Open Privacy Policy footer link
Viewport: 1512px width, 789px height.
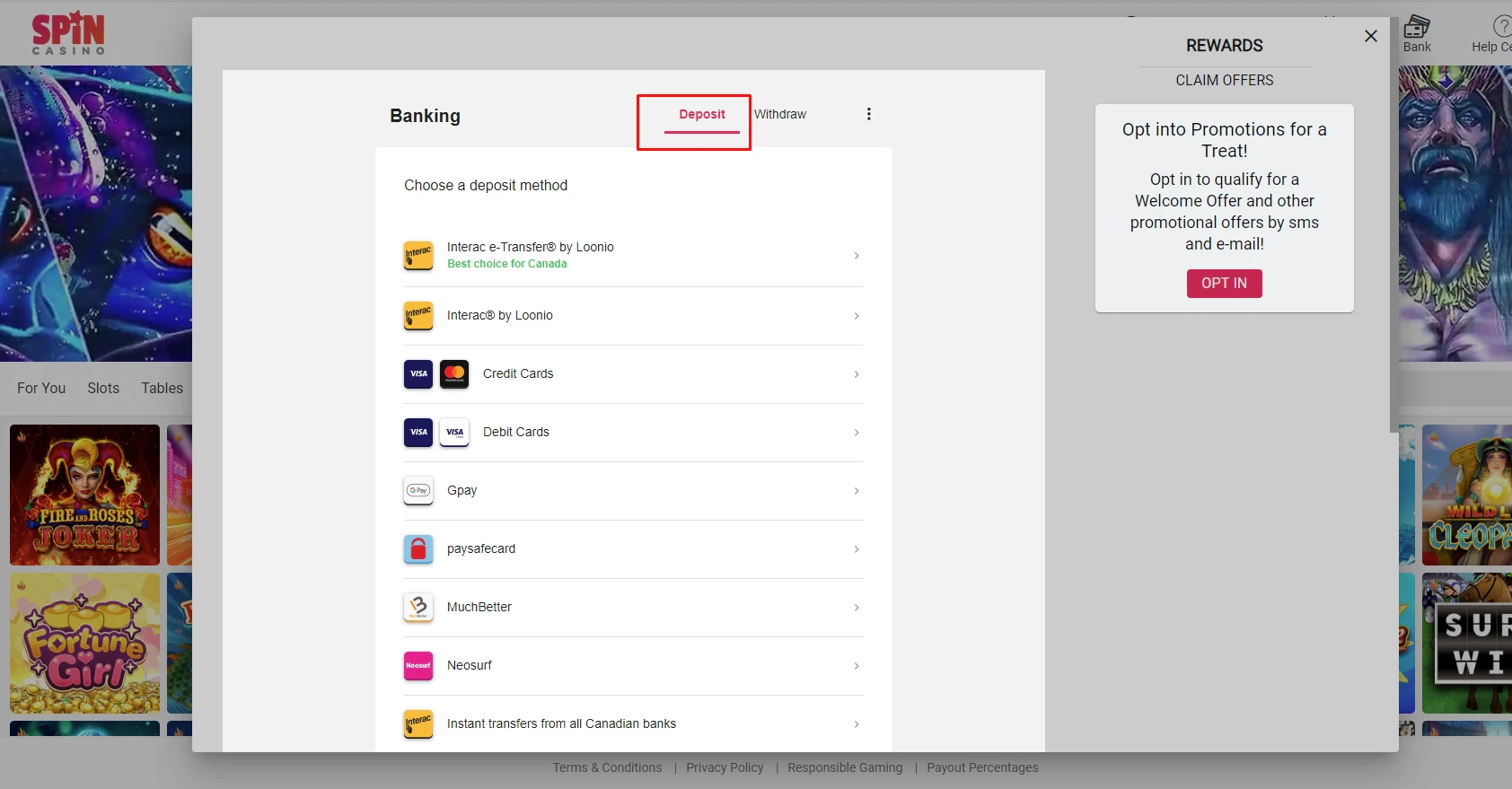coord(725,768)
